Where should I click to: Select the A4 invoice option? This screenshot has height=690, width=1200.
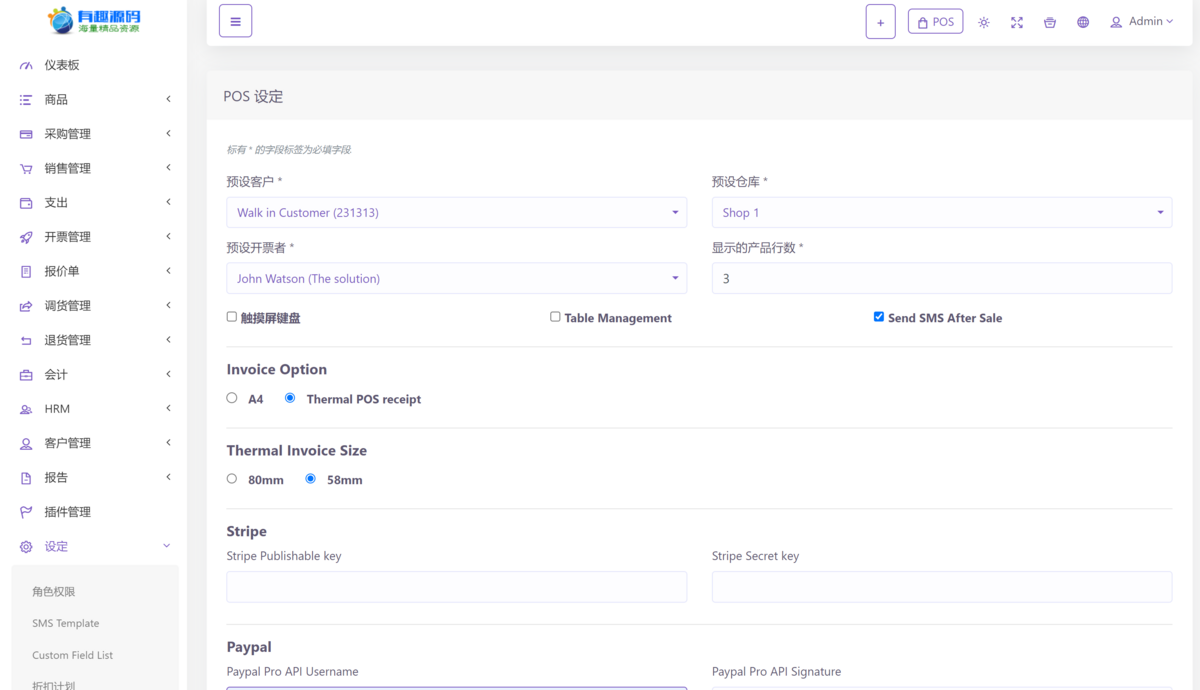[x=232, y=398]
